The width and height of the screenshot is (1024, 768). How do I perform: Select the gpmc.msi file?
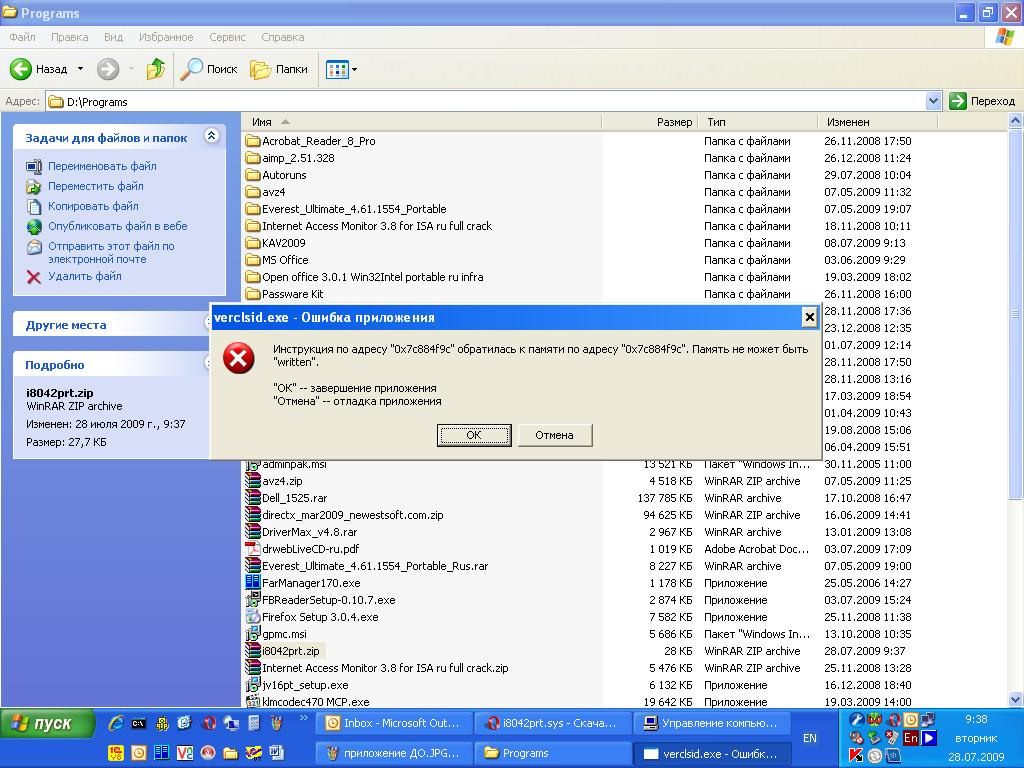point(283,634)
